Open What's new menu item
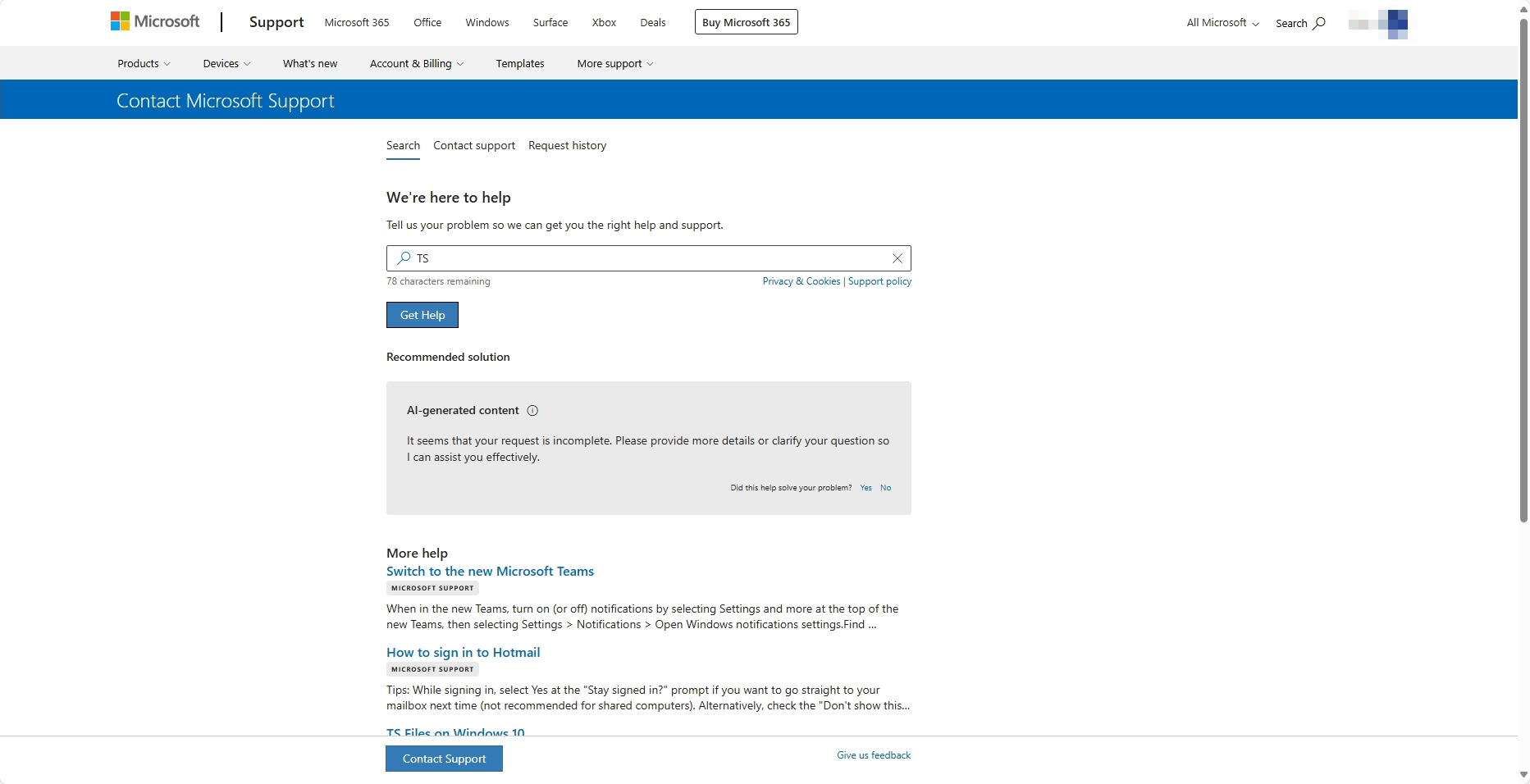This screenshot has width=1530, height=784. [x=310, y=63]
